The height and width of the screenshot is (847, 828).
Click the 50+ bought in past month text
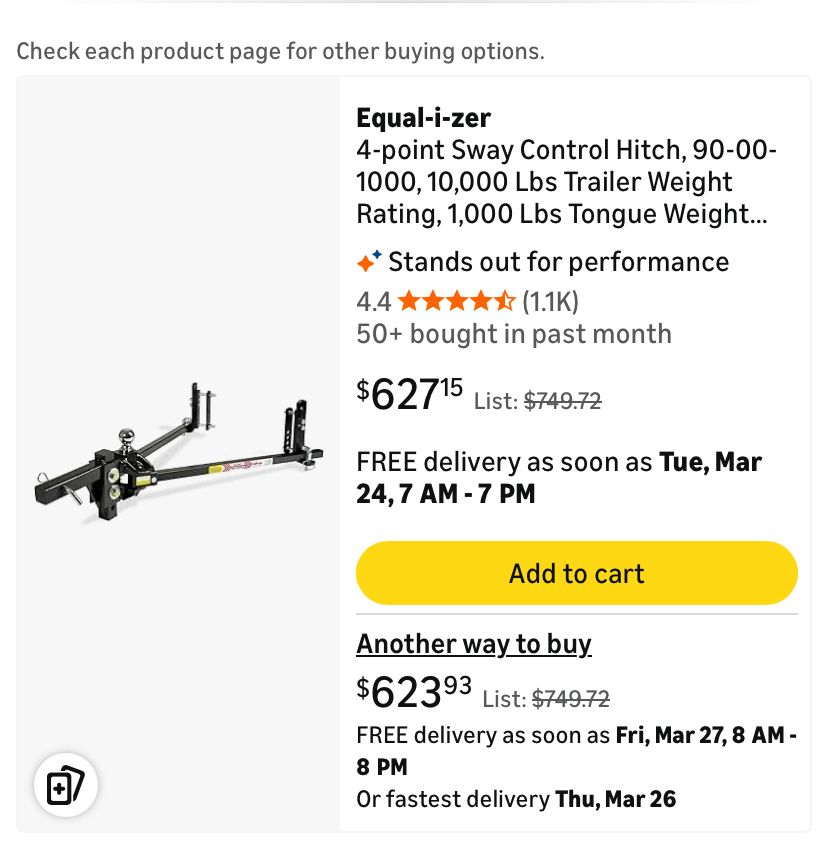point(514,334)
